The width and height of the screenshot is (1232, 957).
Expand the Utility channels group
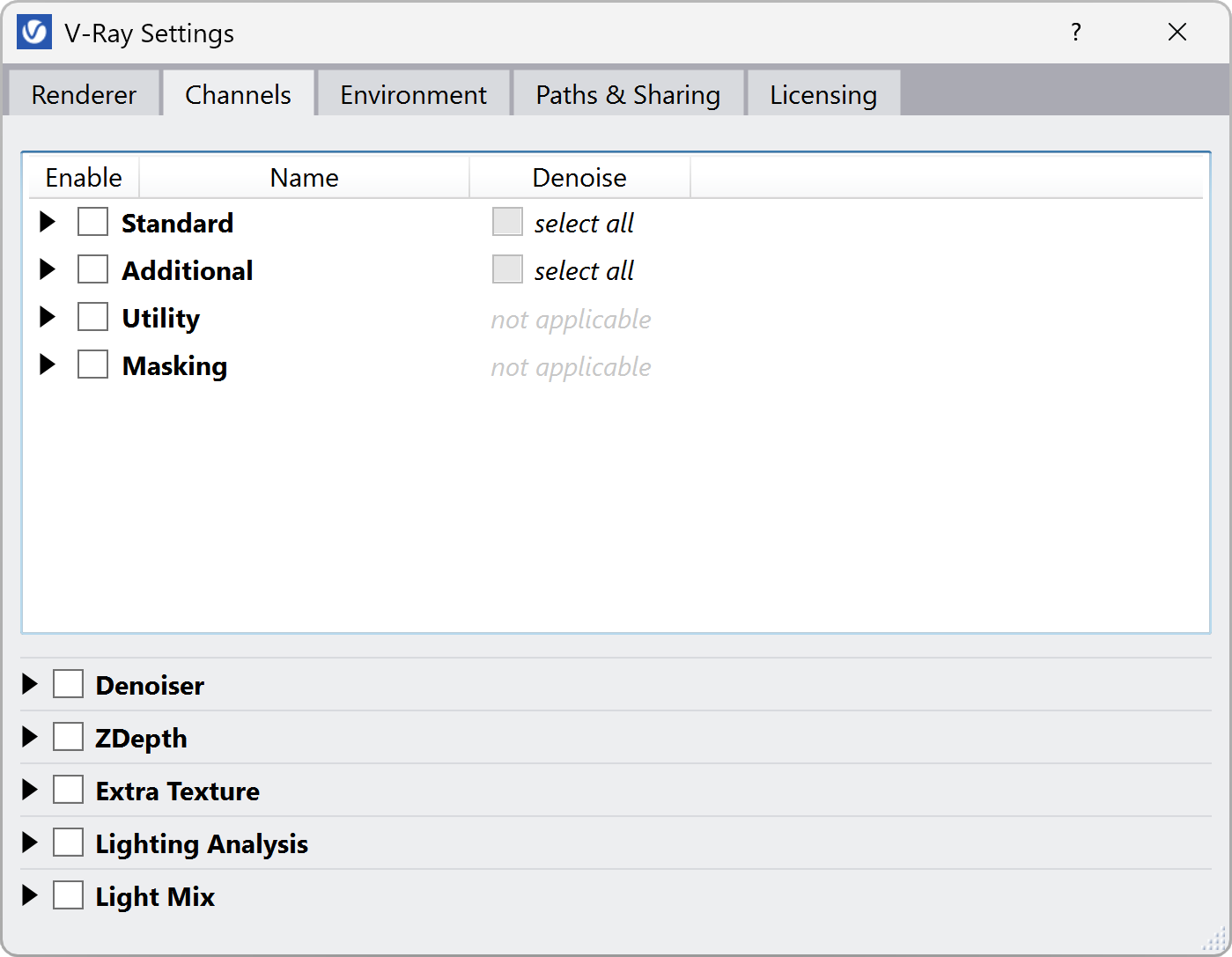pyautogui.click(x=48, y=317)
